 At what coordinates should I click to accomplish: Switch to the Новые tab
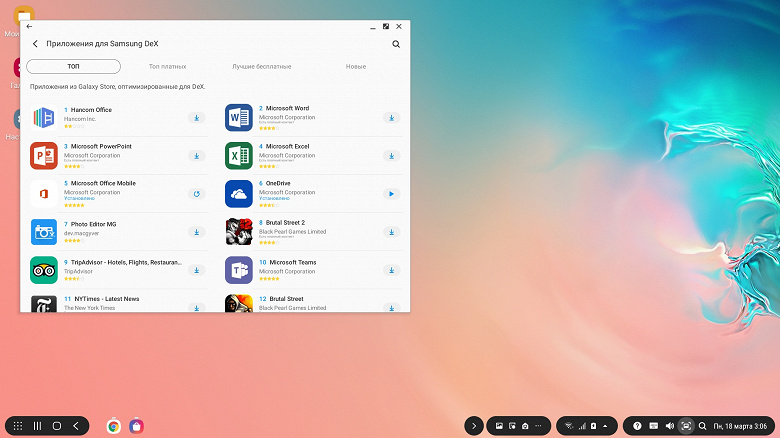pyautogui.click(x=356, y=66)
